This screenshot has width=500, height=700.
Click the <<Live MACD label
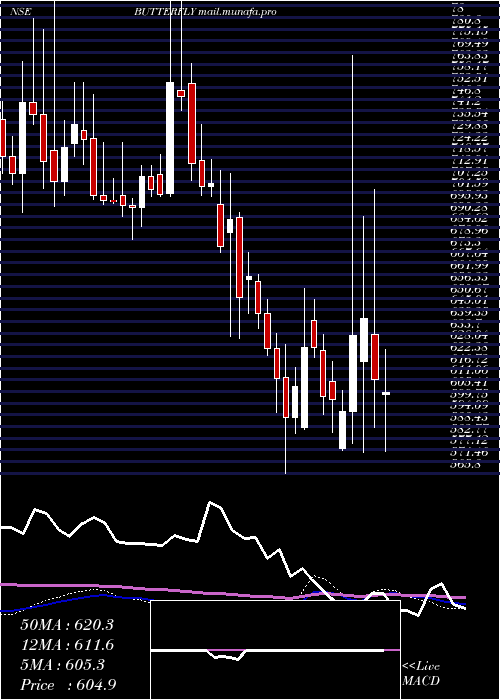421,674
